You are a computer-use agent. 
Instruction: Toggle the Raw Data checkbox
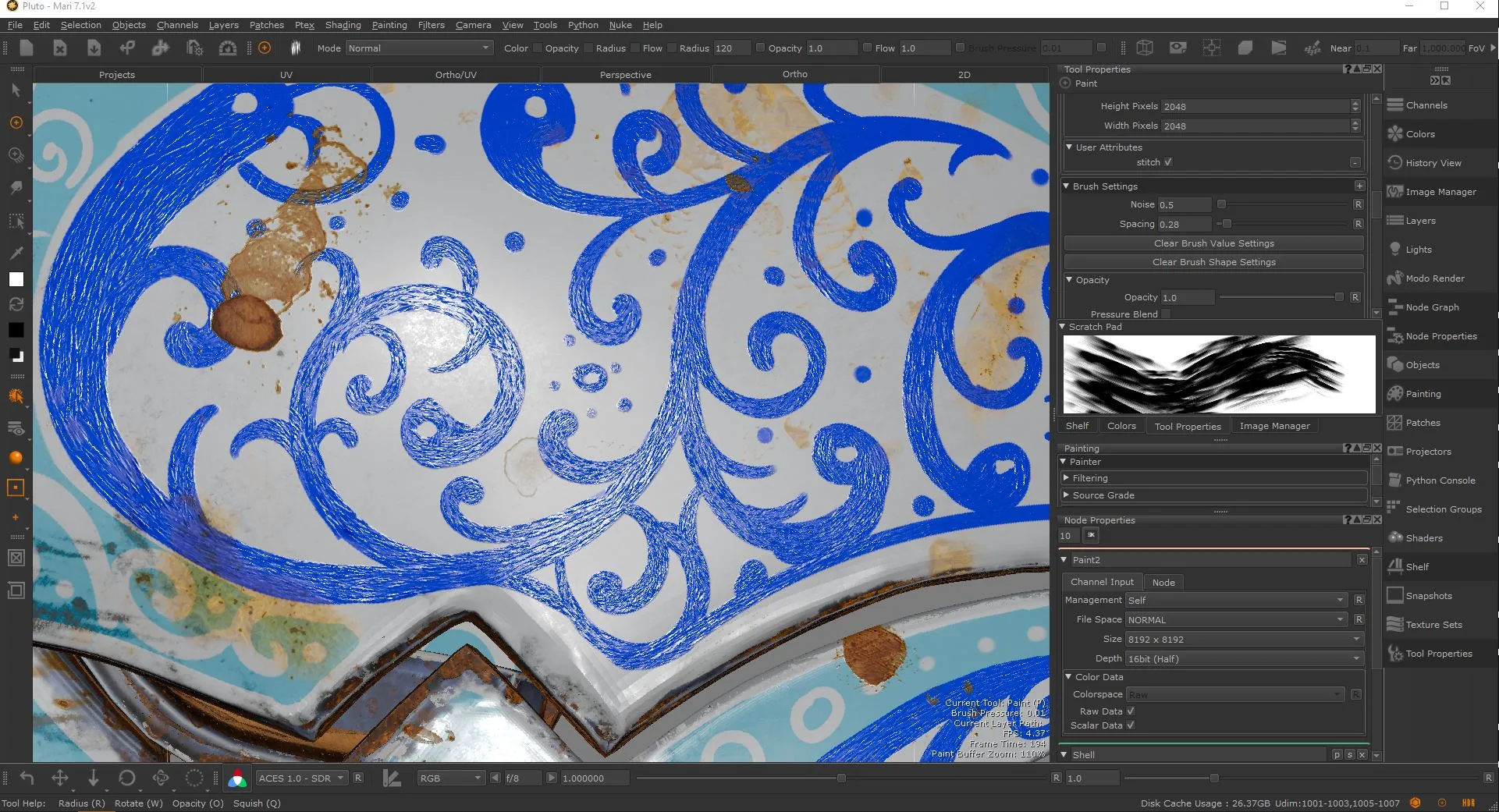coord(1131,711)
